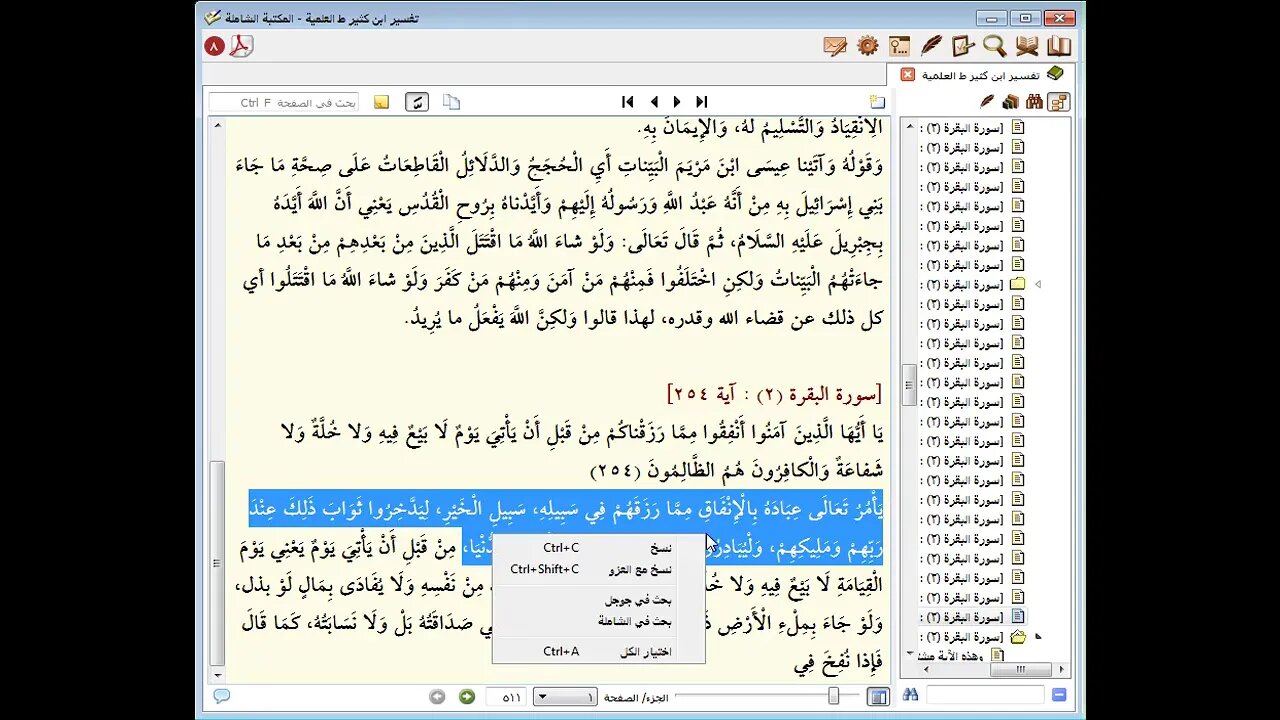Choose 'نسخ مع العزو' from the context menu
1280x720 pixels.
coord(598,570)
